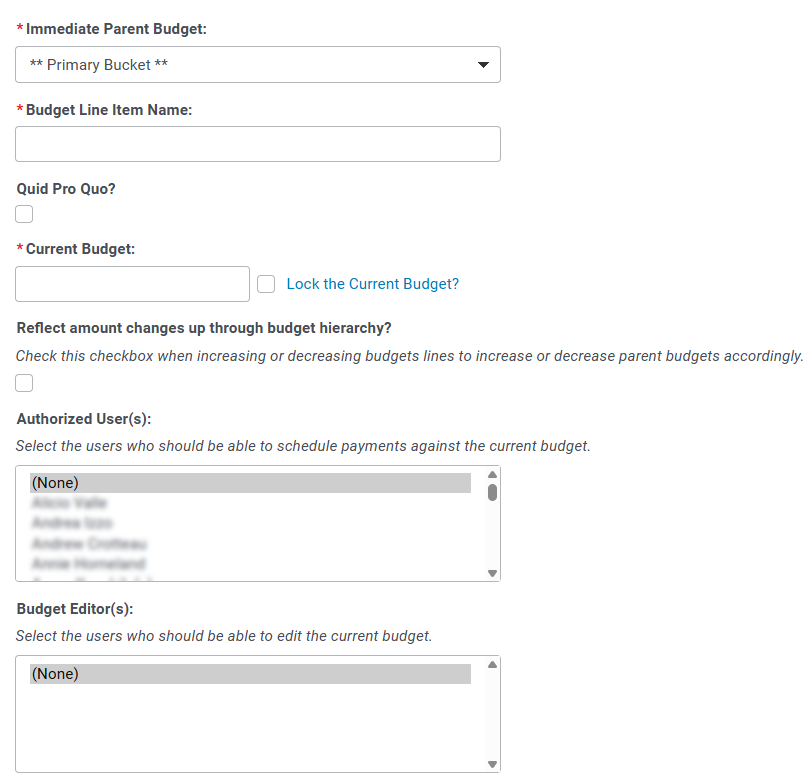This screenshot has height=776, width=812.
Task: Select the third blurred user in Authorized Users
Action: coord(251,543)
